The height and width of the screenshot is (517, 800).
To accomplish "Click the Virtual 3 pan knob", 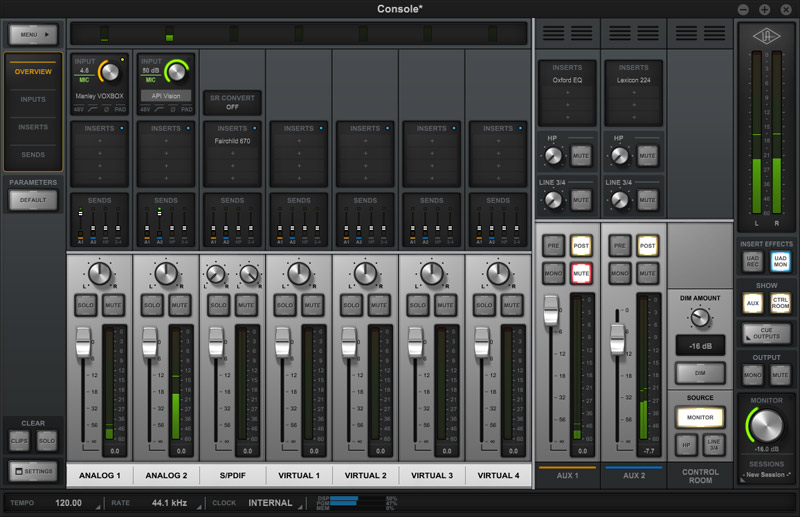I will [432, 274].
